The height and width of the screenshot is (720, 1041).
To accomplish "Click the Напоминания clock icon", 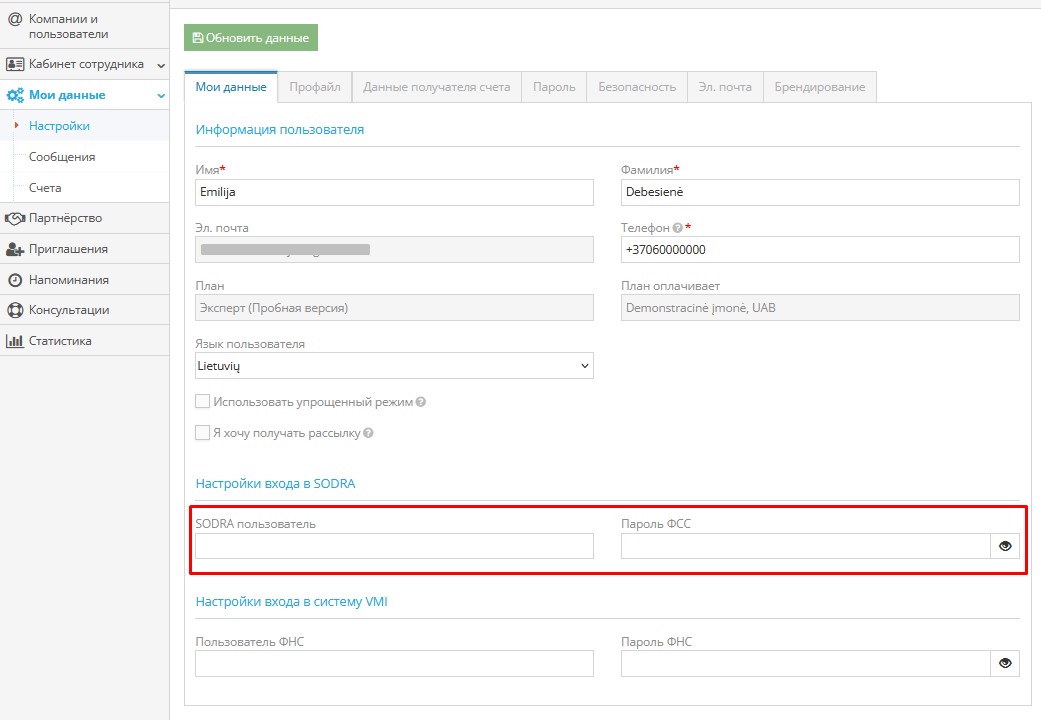I will (15, 280).
